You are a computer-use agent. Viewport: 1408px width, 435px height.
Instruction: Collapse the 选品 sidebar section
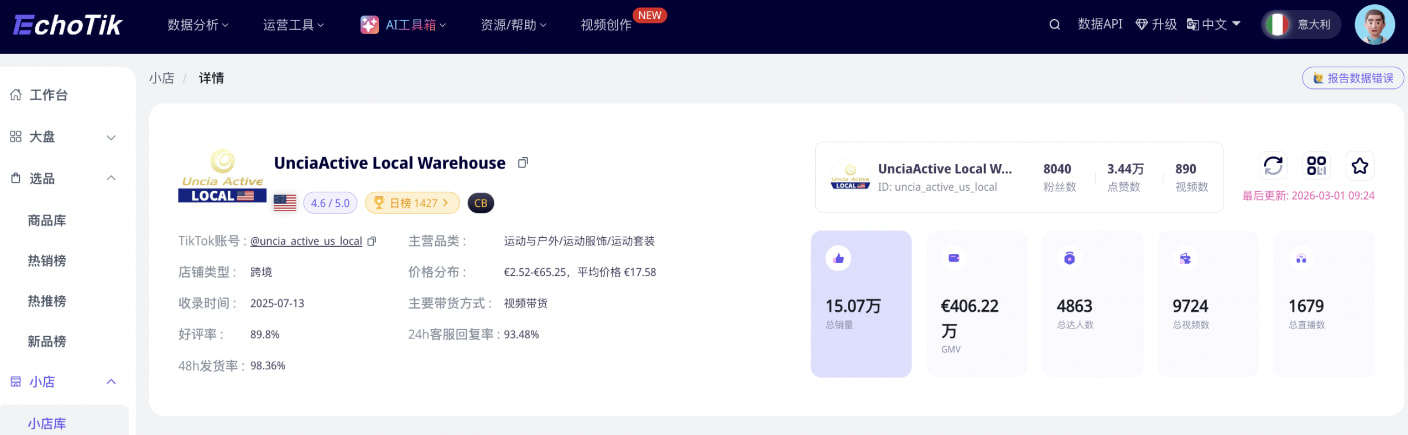[x=111, y=178]
